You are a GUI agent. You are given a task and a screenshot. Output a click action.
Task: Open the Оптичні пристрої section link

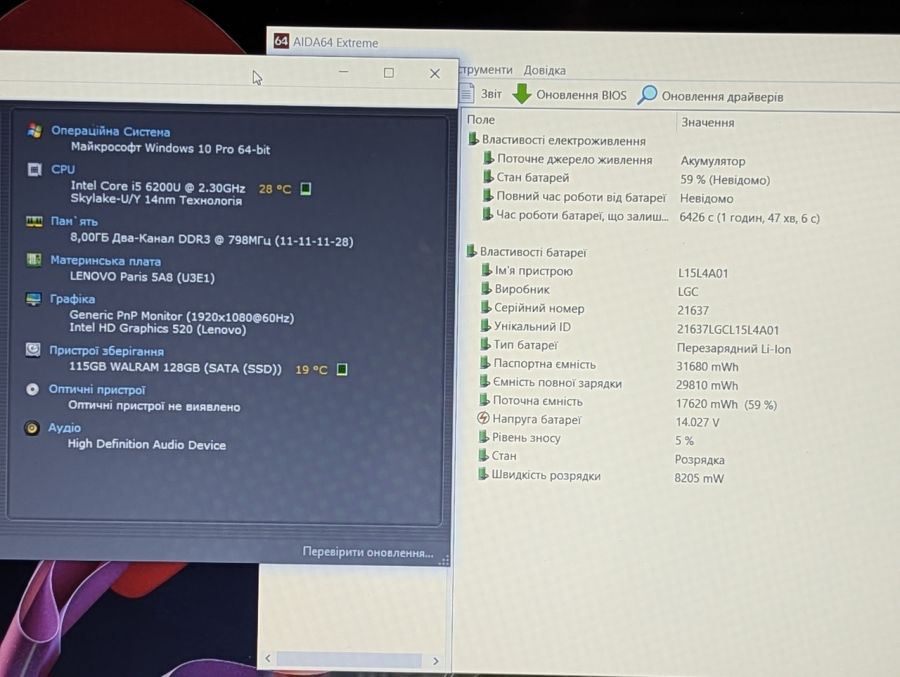[96, 389]
